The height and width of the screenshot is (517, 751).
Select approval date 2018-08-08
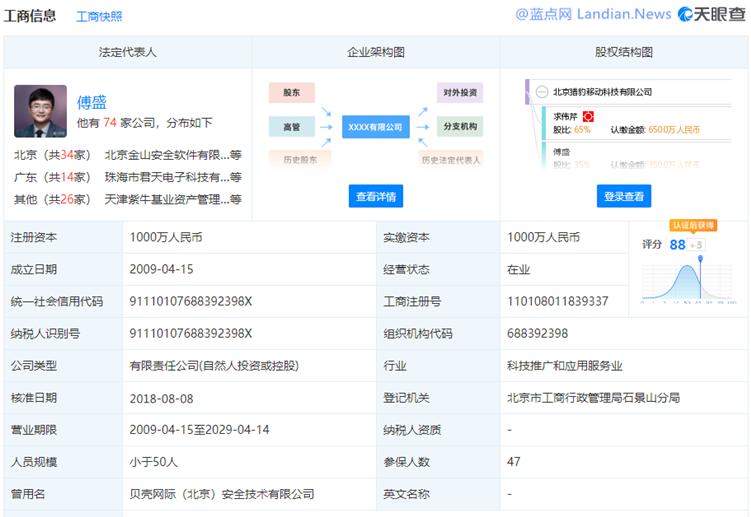tap(161, 398)
